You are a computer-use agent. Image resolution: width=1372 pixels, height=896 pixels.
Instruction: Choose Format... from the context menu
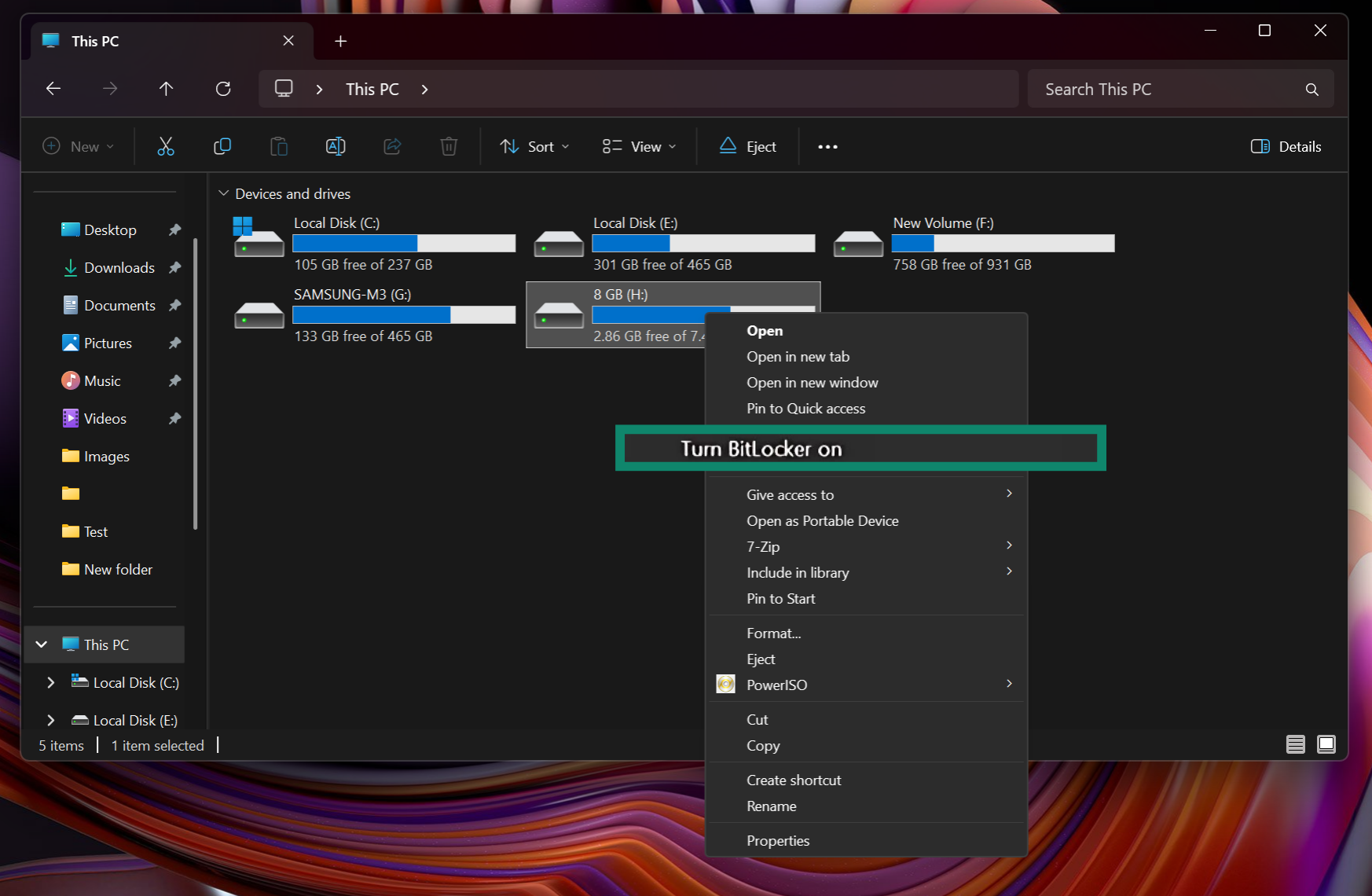tap(773, 633)
